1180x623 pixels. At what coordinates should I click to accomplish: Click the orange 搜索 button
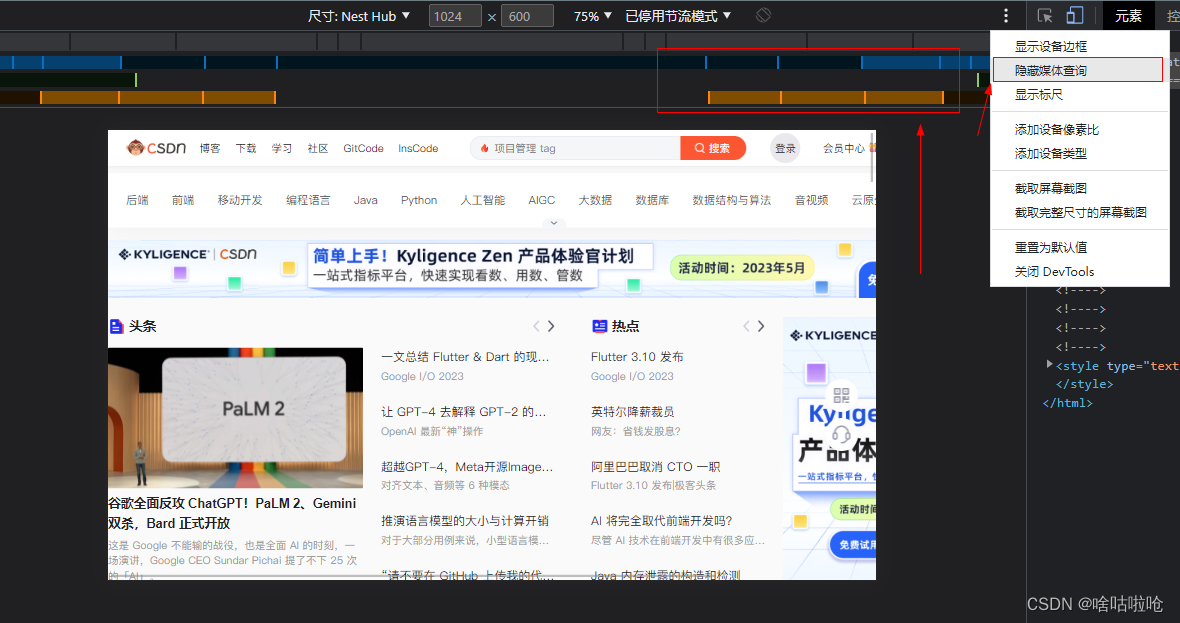click(x=713, y=148)
